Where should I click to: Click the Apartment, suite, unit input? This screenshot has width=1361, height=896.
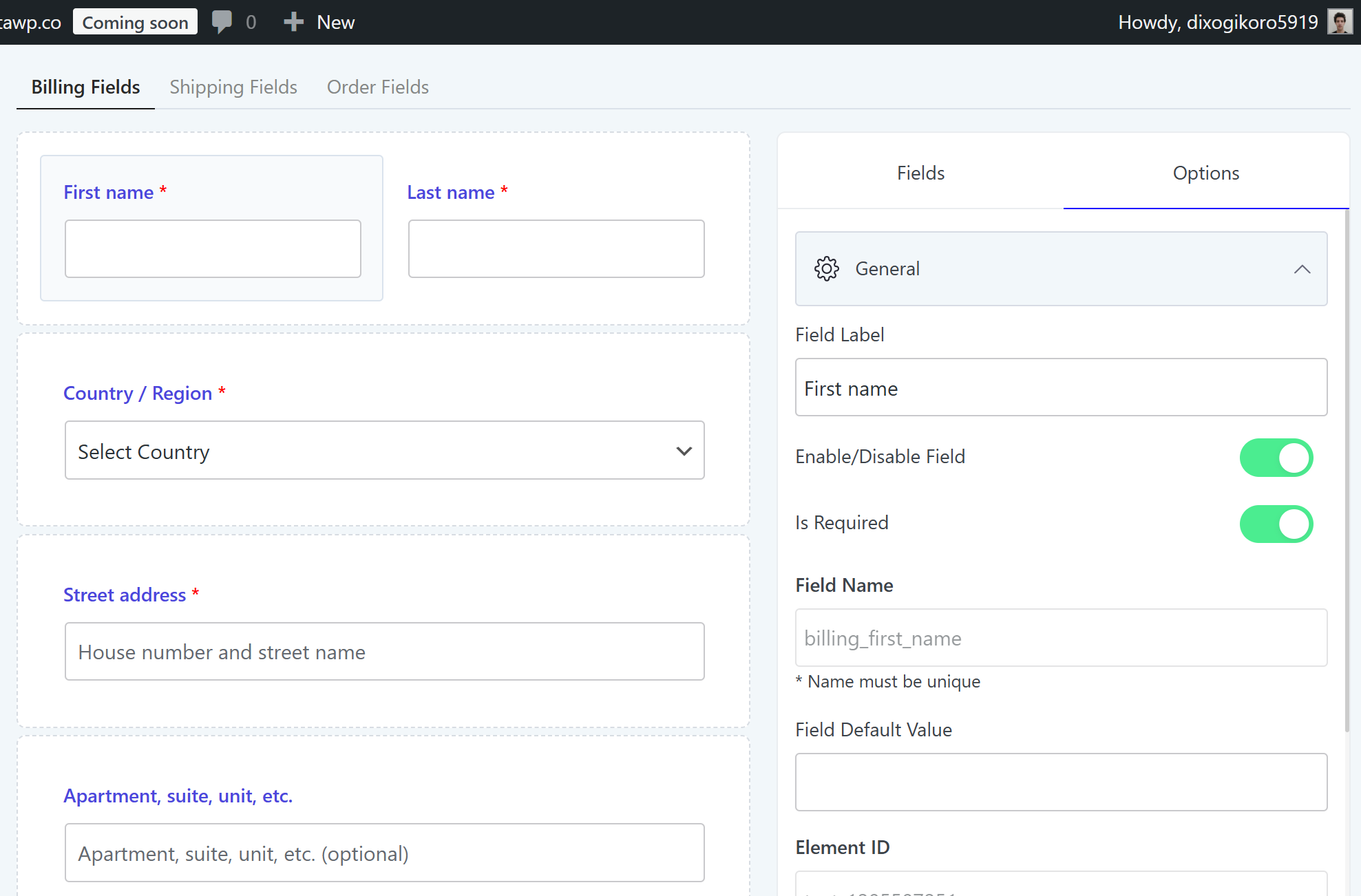(384, 853)
